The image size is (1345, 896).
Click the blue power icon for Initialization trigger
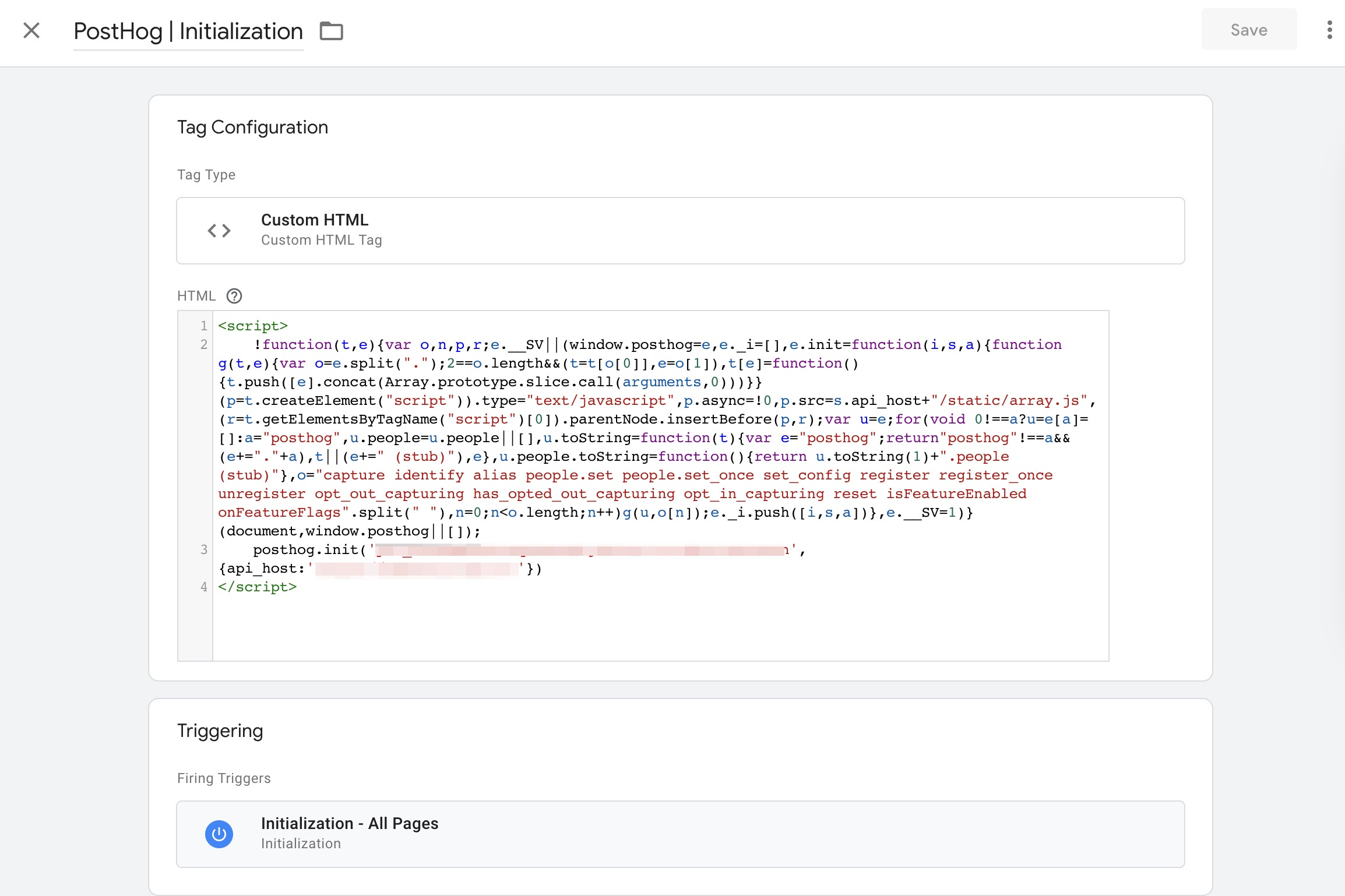coord(219,834)
